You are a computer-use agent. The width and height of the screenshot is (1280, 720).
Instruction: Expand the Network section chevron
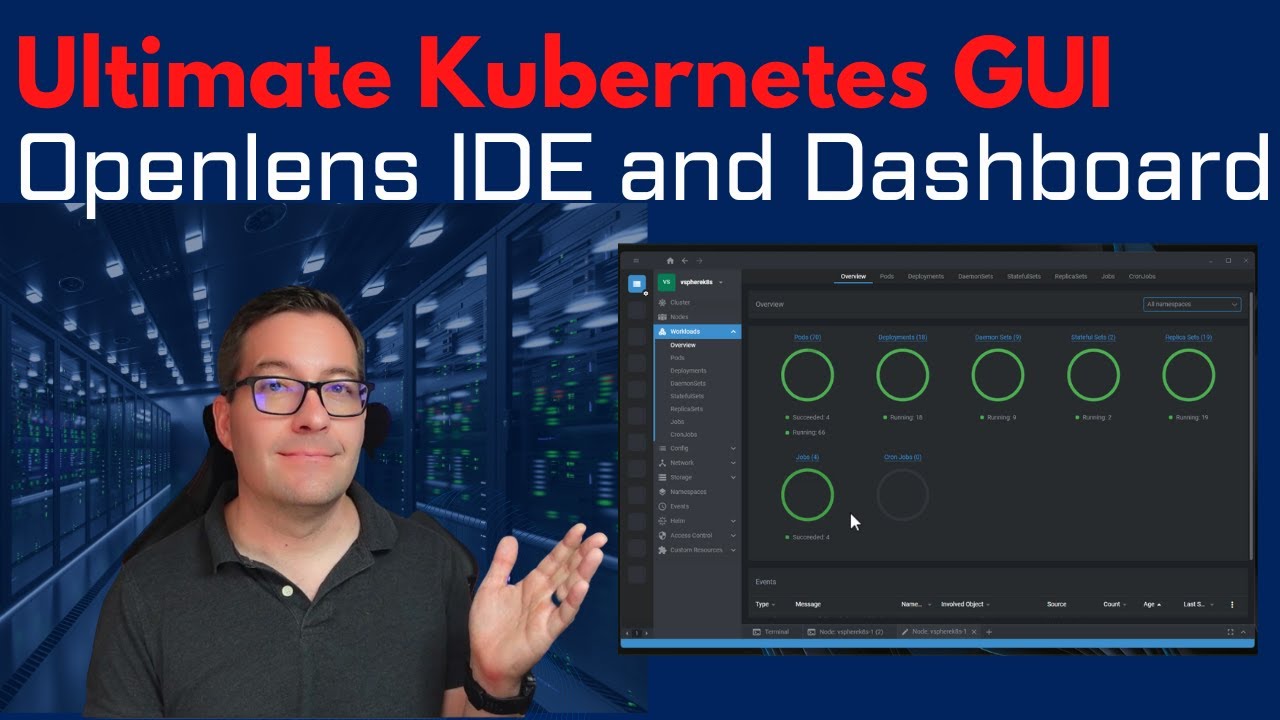(x=733, y=463)
